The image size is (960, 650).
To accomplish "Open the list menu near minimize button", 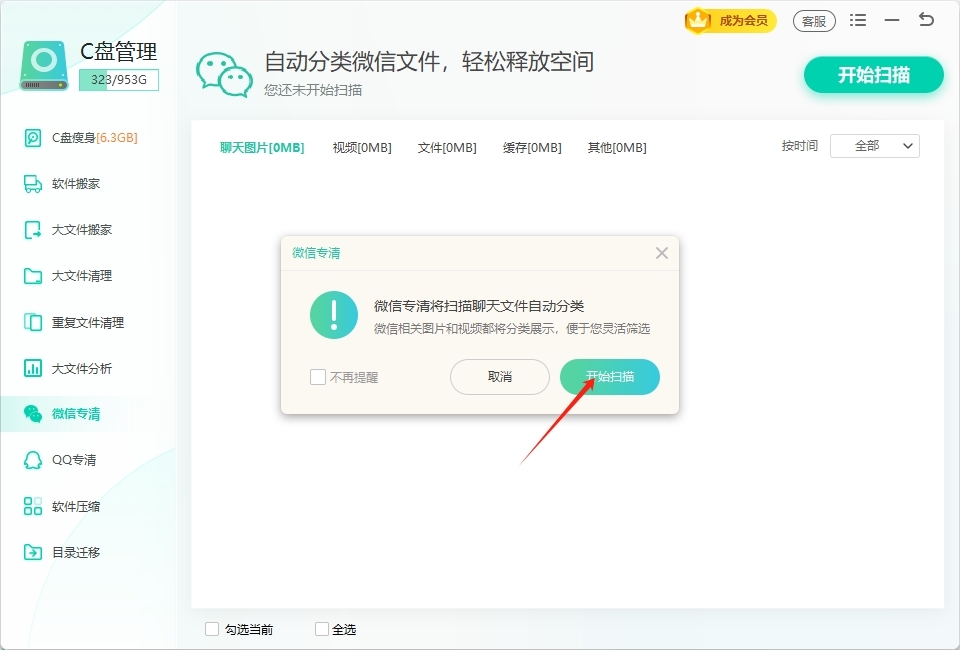I will click(856, 19).
